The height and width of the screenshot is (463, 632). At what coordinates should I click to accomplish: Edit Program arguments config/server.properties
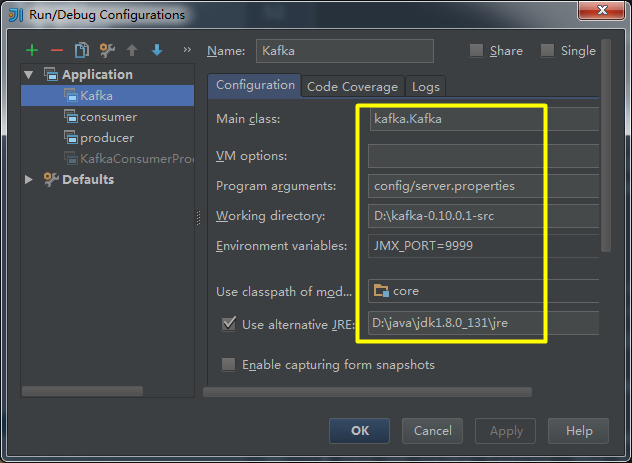click(484, 186)
